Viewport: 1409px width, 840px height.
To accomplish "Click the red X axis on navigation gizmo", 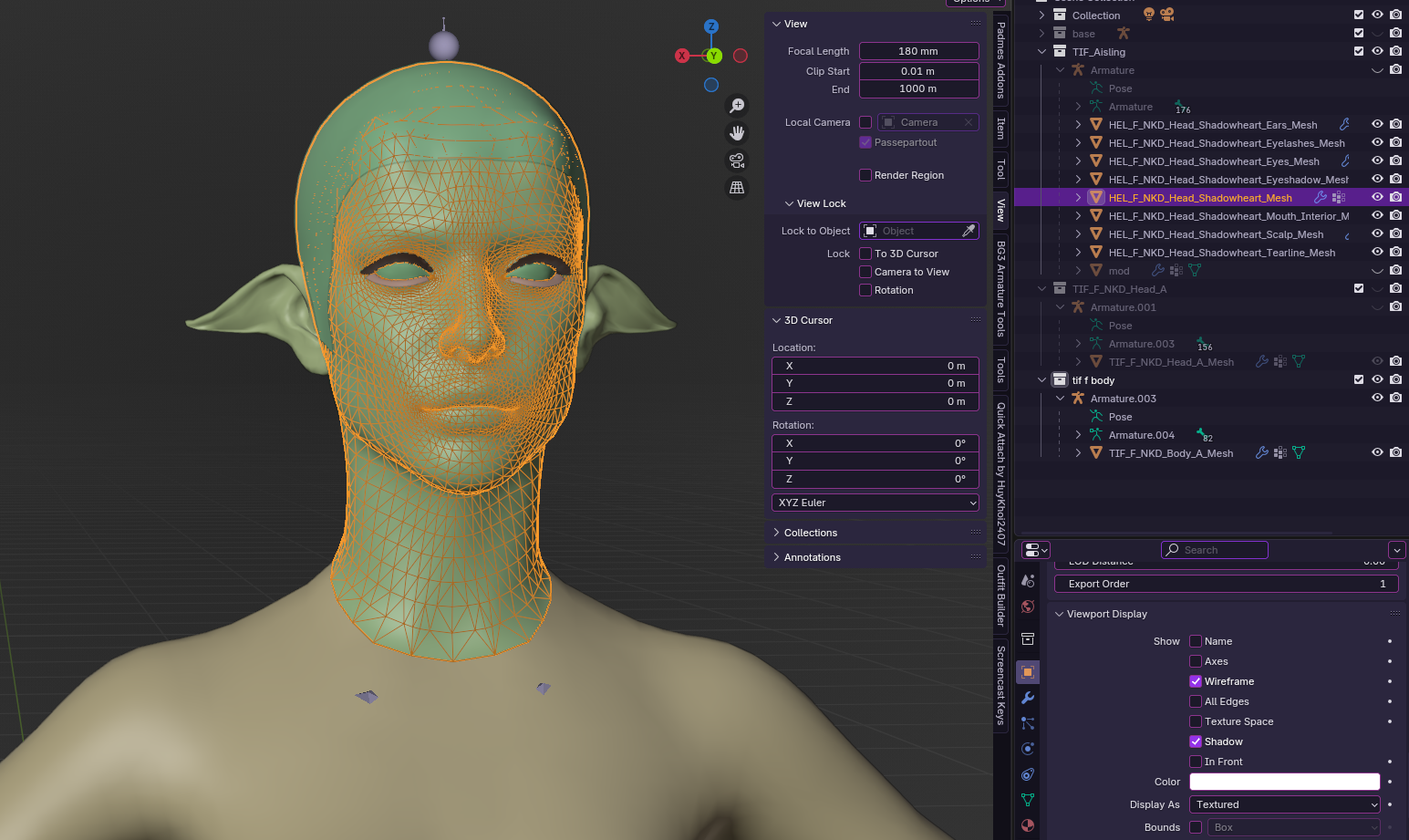I will tap(682, 56).
